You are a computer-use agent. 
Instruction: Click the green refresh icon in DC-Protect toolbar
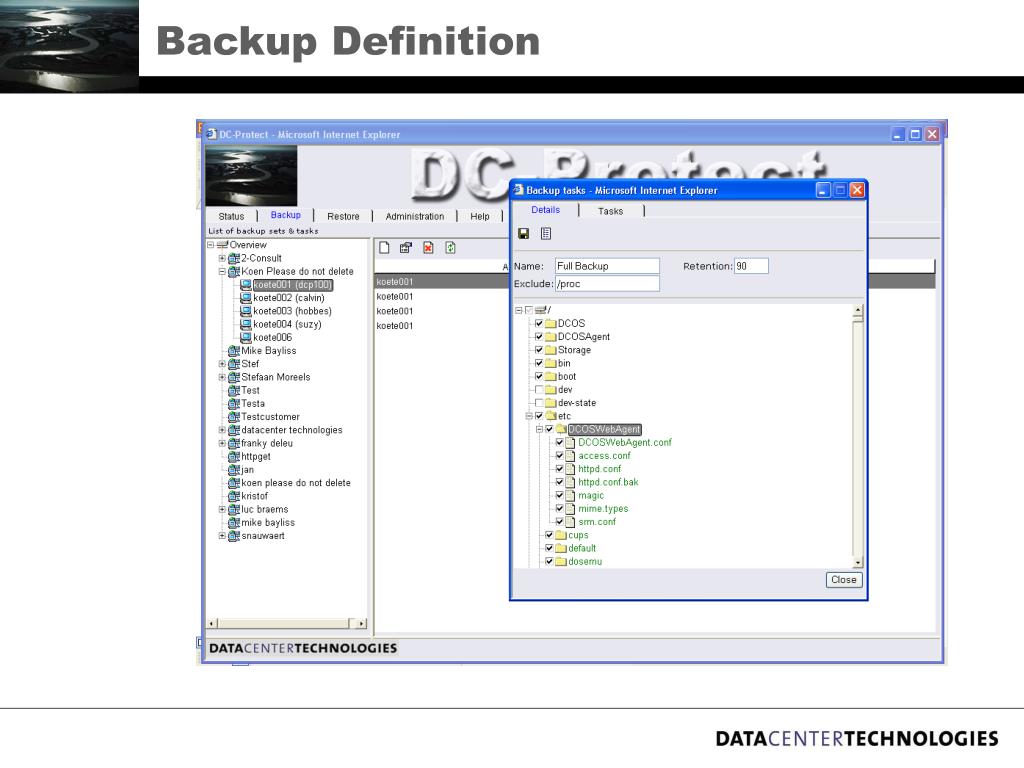pos(451,248)
